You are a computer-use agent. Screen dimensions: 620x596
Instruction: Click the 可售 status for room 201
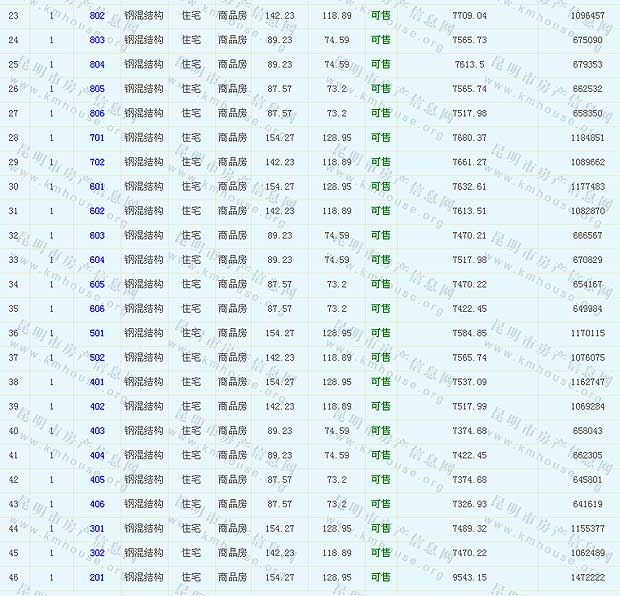tap(380, 577)
